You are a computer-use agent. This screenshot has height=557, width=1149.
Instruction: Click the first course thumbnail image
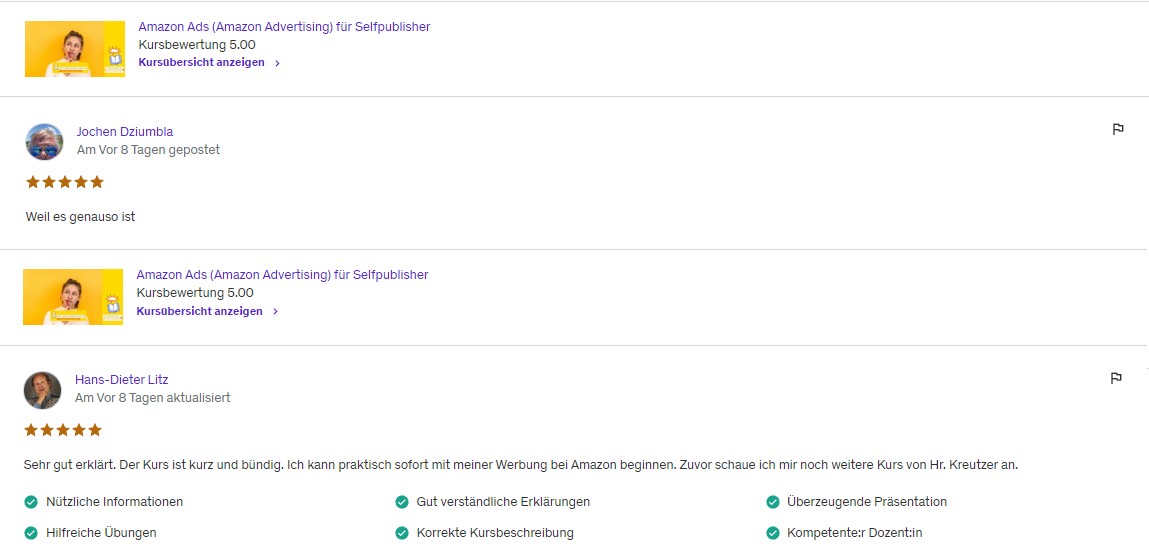click(75, 49)
